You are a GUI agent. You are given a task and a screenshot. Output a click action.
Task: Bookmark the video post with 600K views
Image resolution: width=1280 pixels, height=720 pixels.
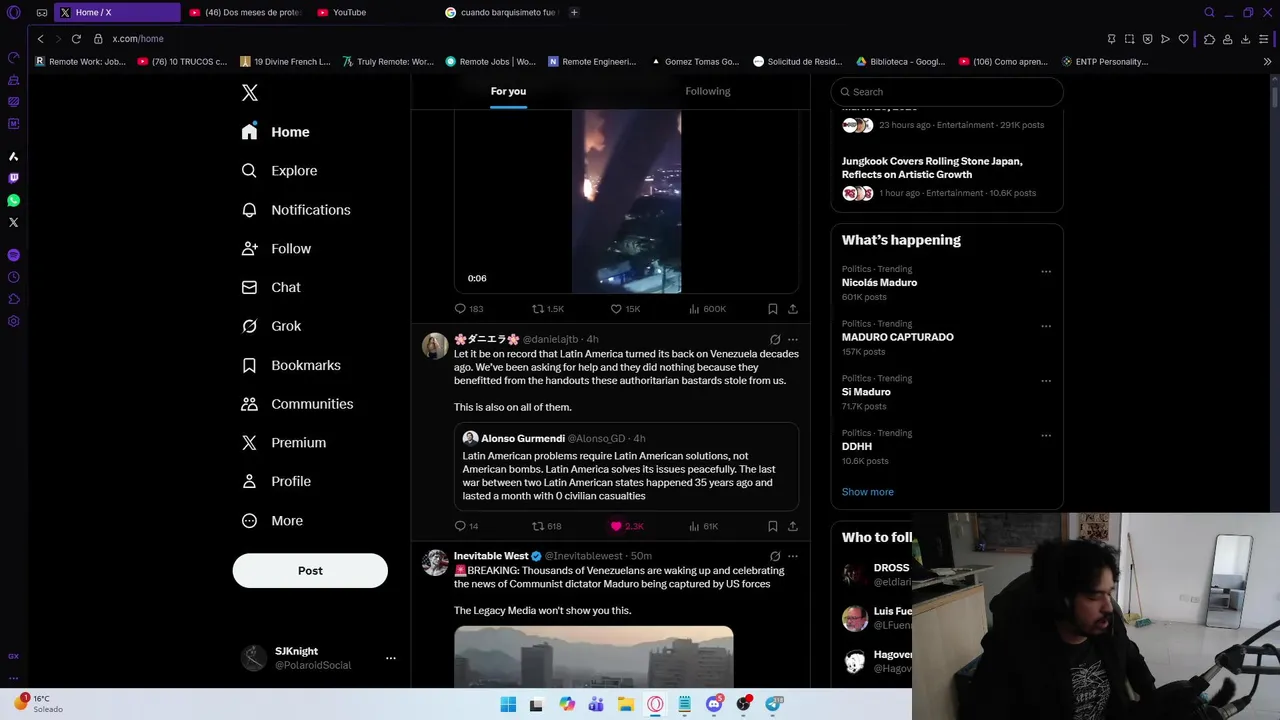[x=773, y=309]
